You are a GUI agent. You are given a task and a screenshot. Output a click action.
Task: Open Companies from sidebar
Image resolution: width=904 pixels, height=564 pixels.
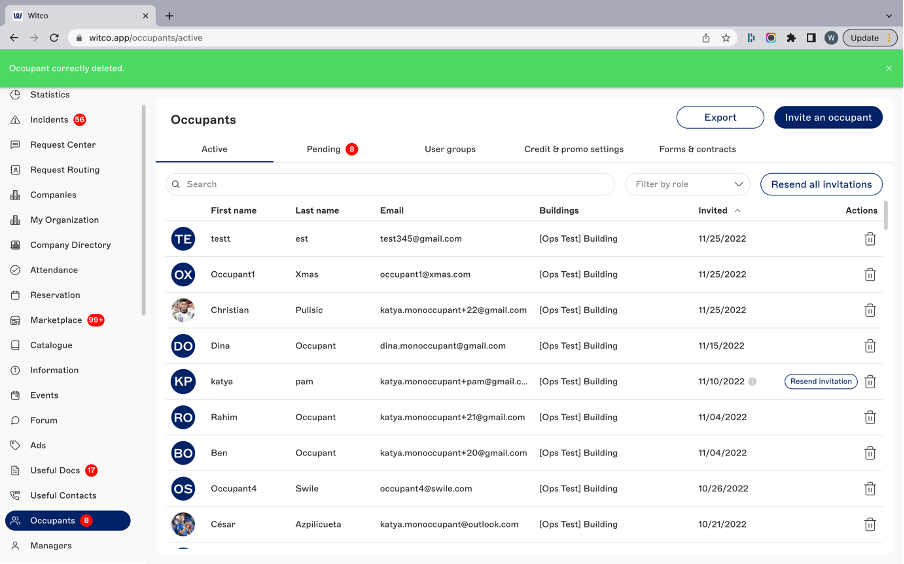pyautogui.click(x=53, y=195)
